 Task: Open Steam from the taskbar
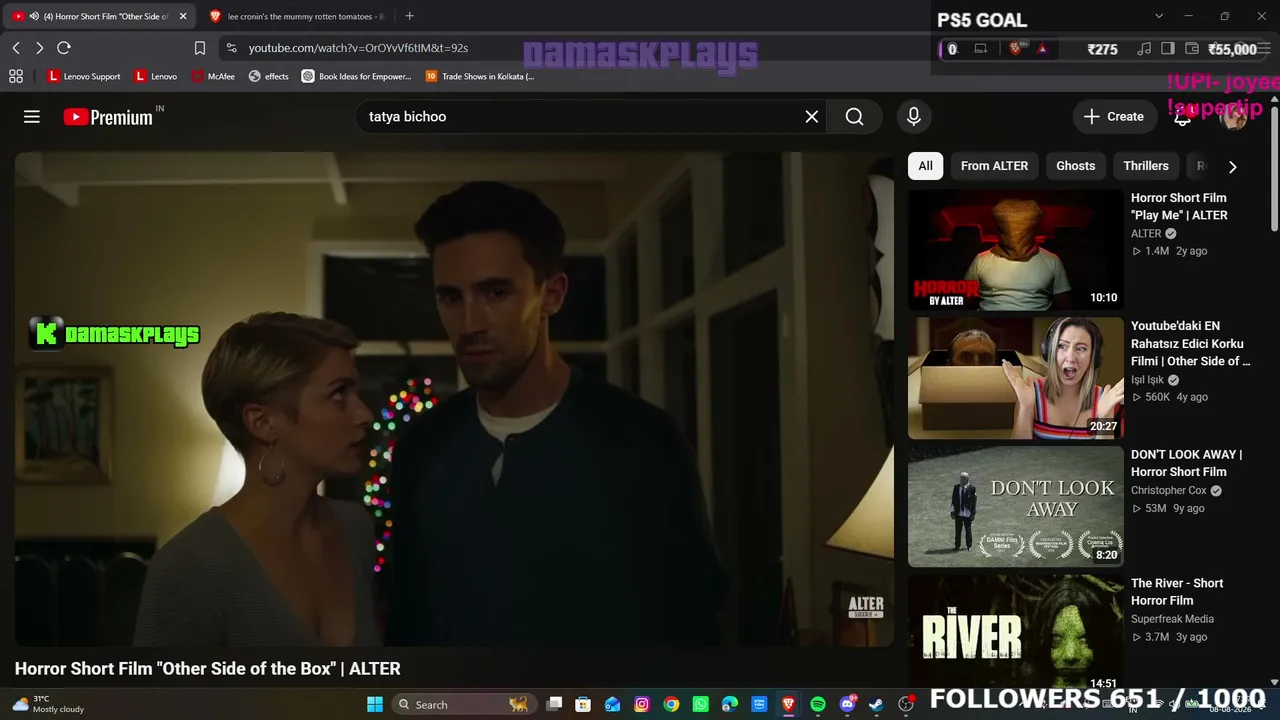coord(877,705)
